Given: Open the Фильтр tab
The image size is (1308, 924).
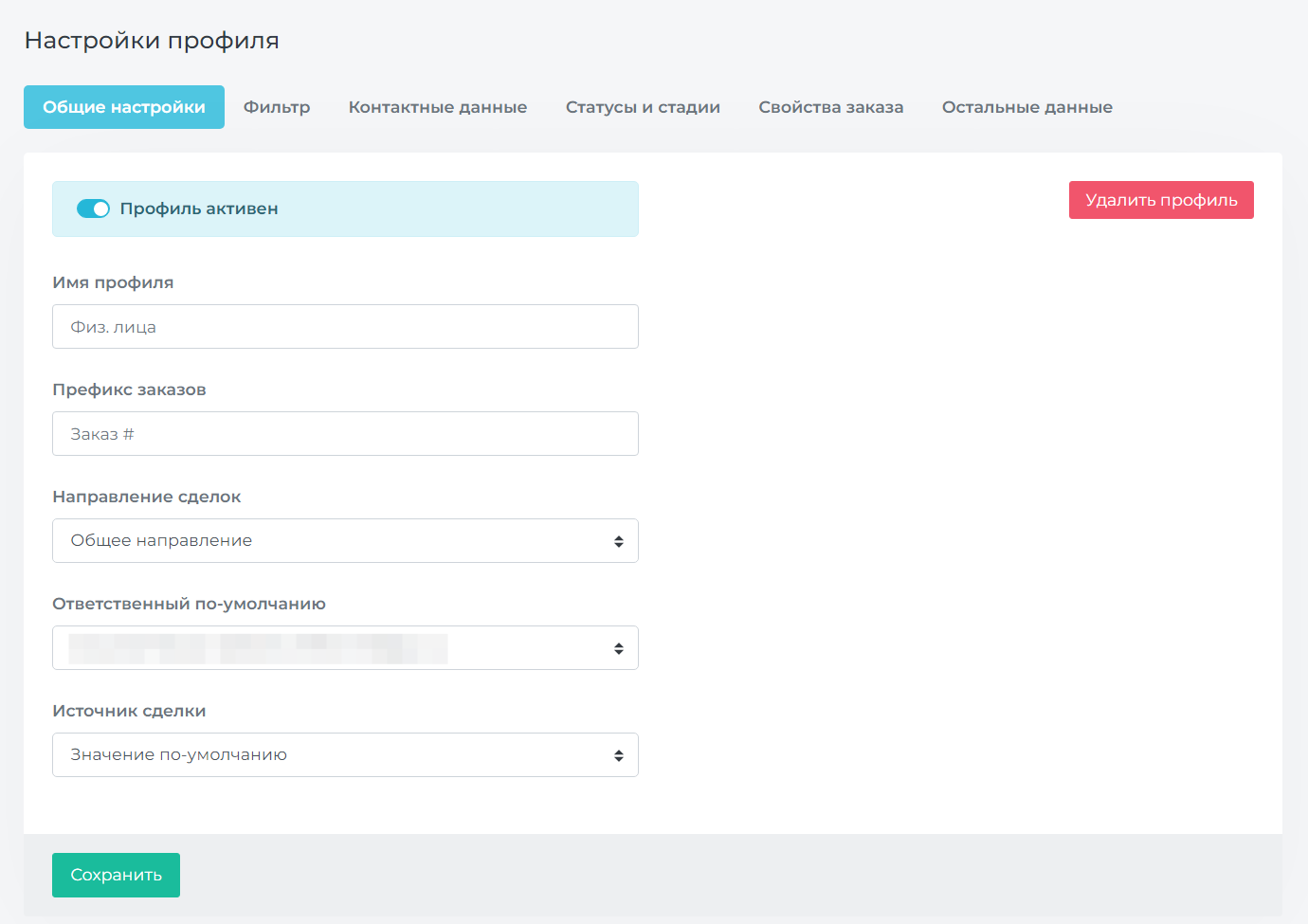Looking at the screenshot, I should pos(277,107).
